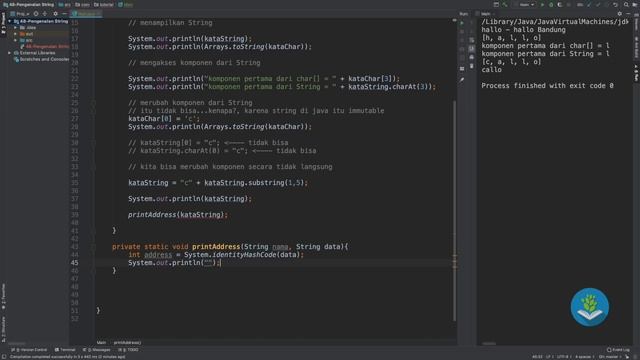Click the editor vertical scrollbar
This screenshot has width=640, height=360.
coord(454,210)
